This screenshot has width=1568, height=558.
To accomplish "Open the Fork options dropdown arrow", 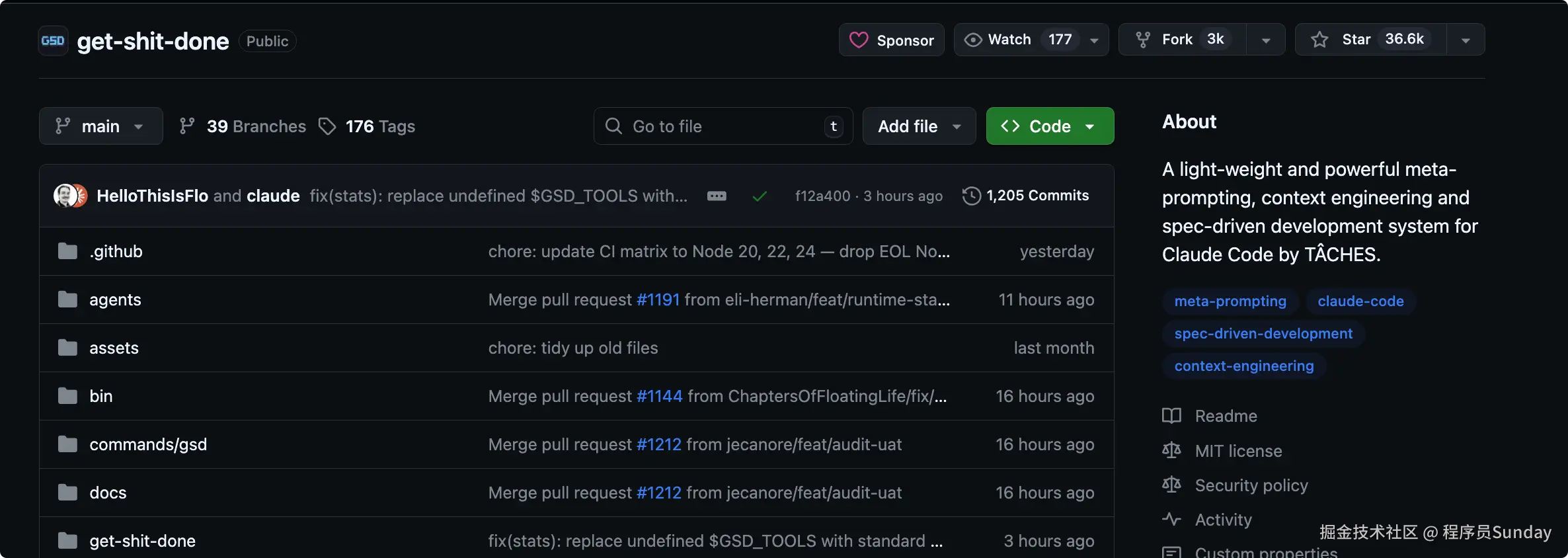I will pos(1265,40).
